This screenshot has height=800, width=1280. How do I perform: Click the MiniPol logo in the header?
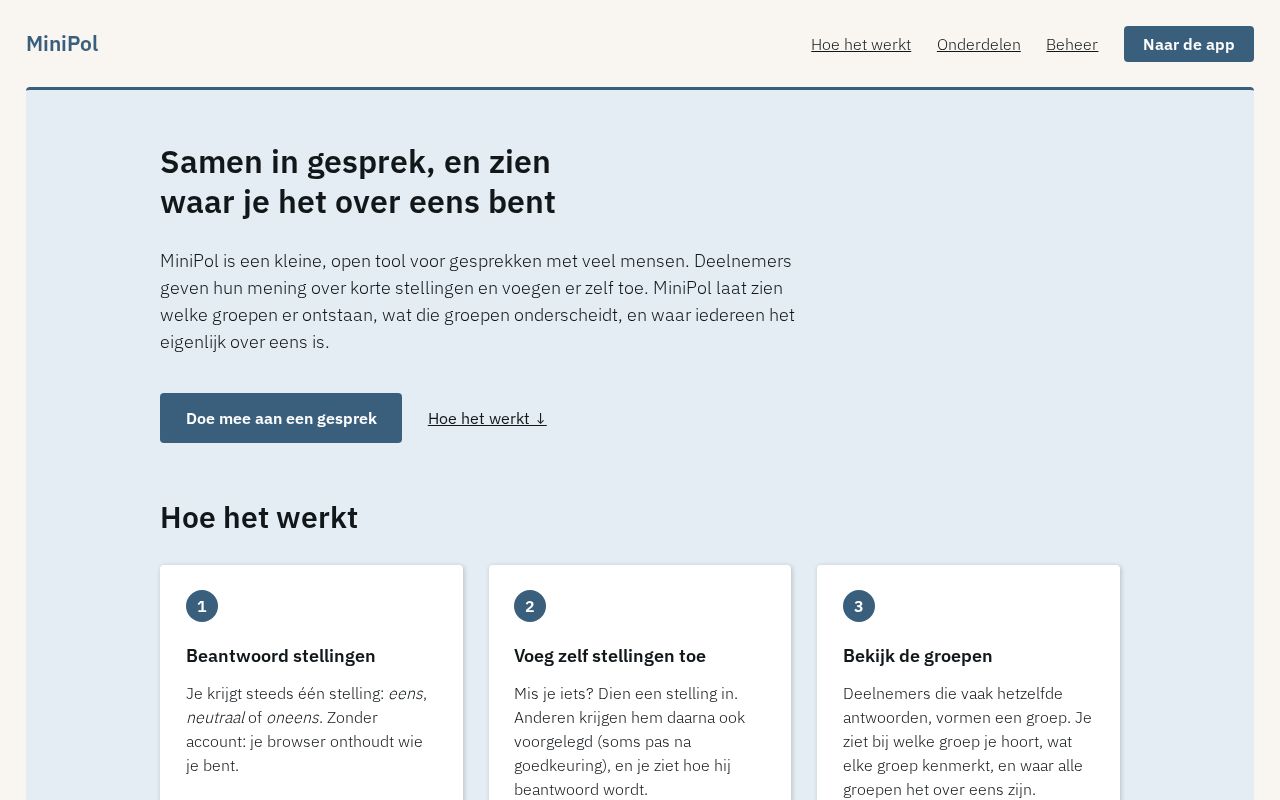pos(62,44)
